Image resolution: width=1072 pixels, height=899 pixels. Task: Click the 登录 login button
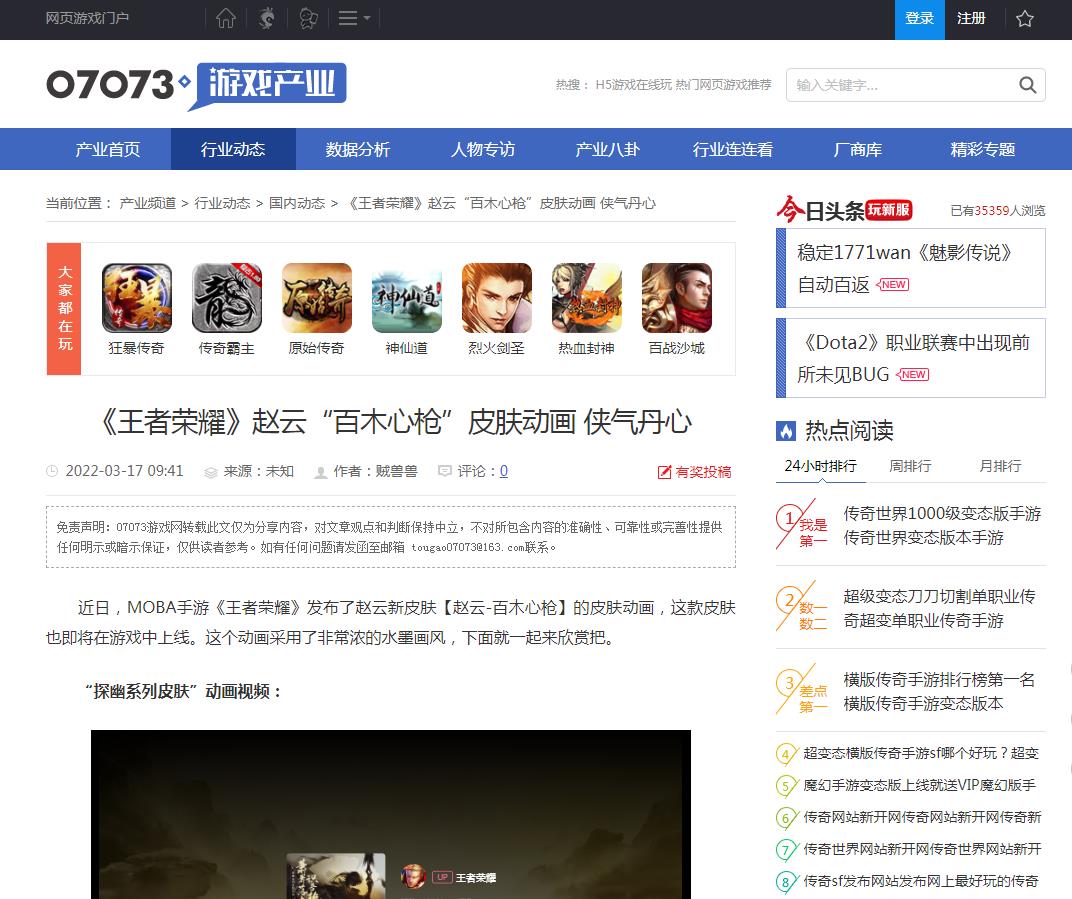tap(920, 19)
